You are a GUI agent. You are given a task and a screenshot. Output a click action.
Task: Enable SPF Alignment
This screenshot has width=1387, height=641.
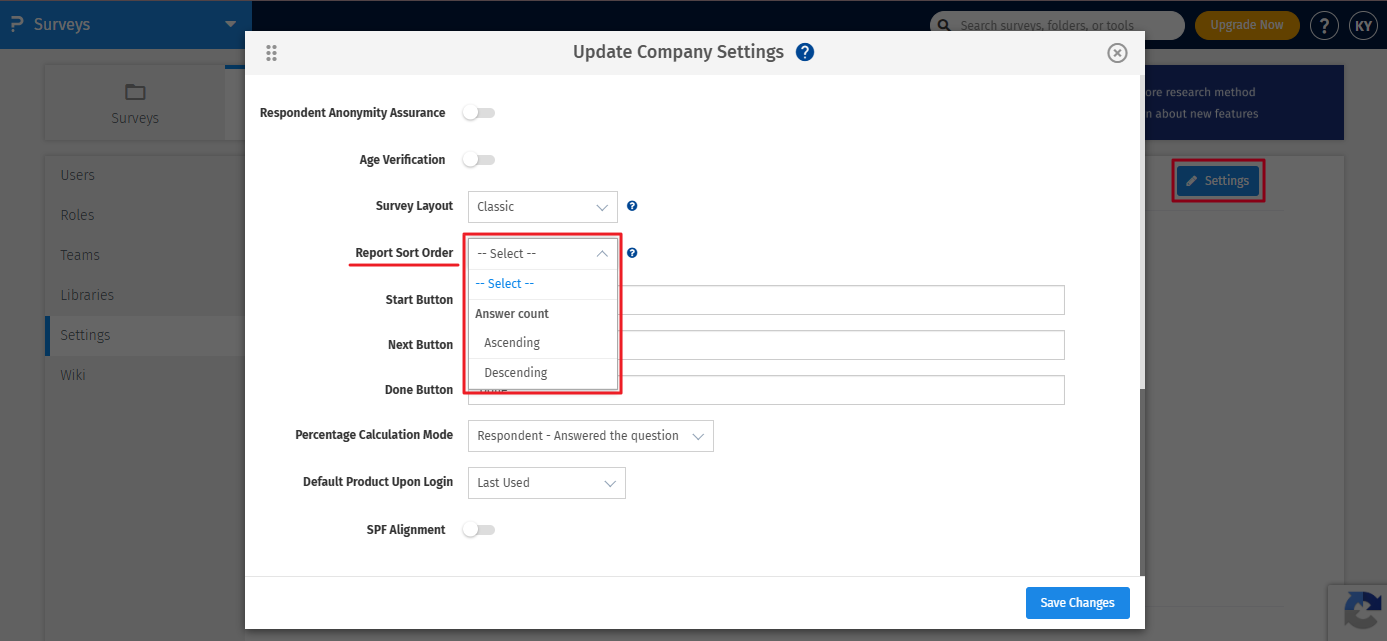click(x=478, y=529)
